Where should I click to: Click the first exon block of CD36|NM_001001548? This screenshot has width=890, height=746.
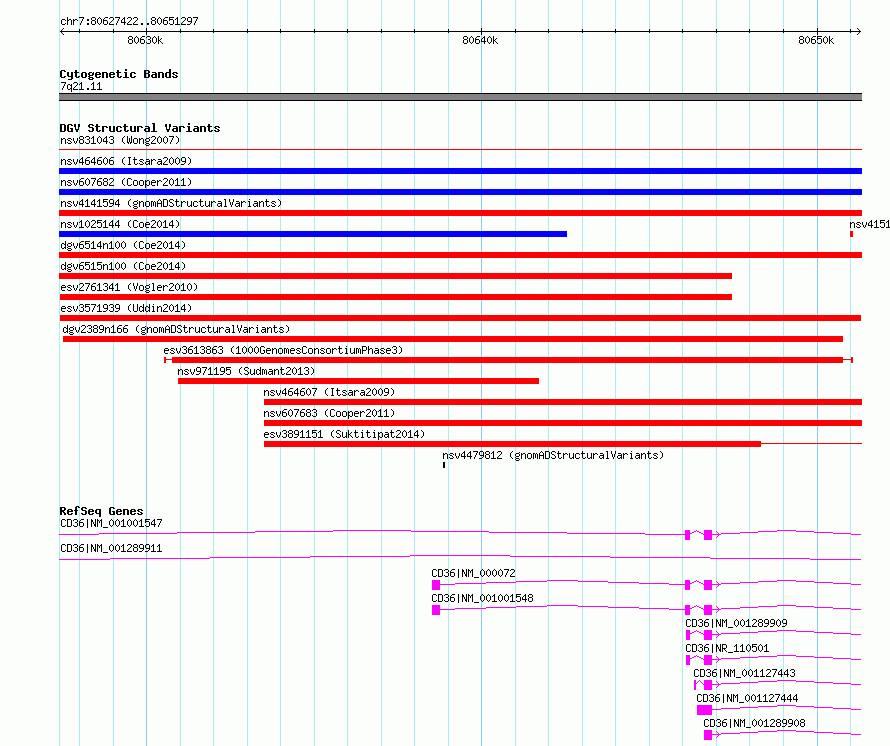click(x=436, y=610)
